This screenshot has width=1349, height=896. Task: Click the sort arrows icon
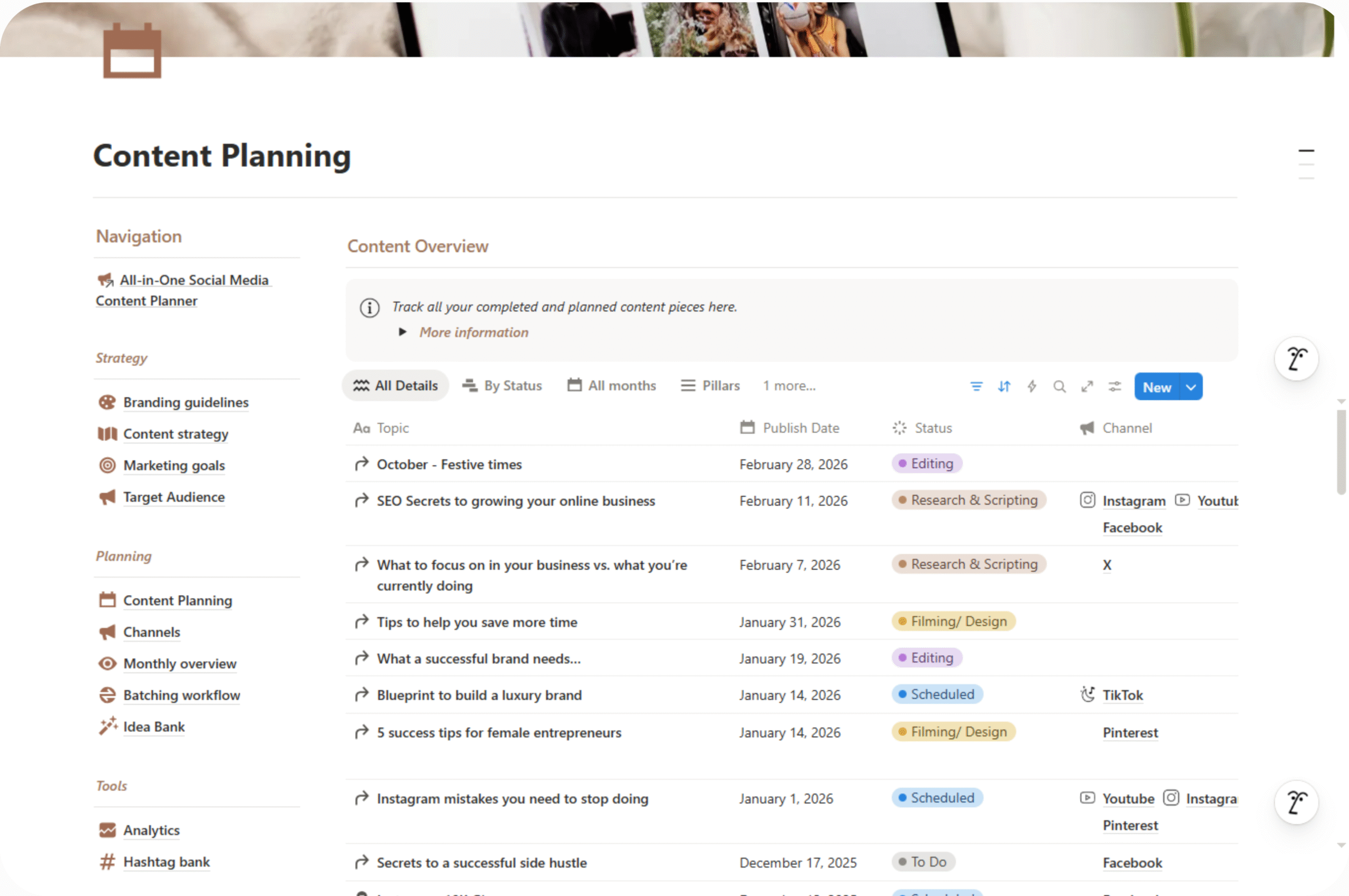1004,387
